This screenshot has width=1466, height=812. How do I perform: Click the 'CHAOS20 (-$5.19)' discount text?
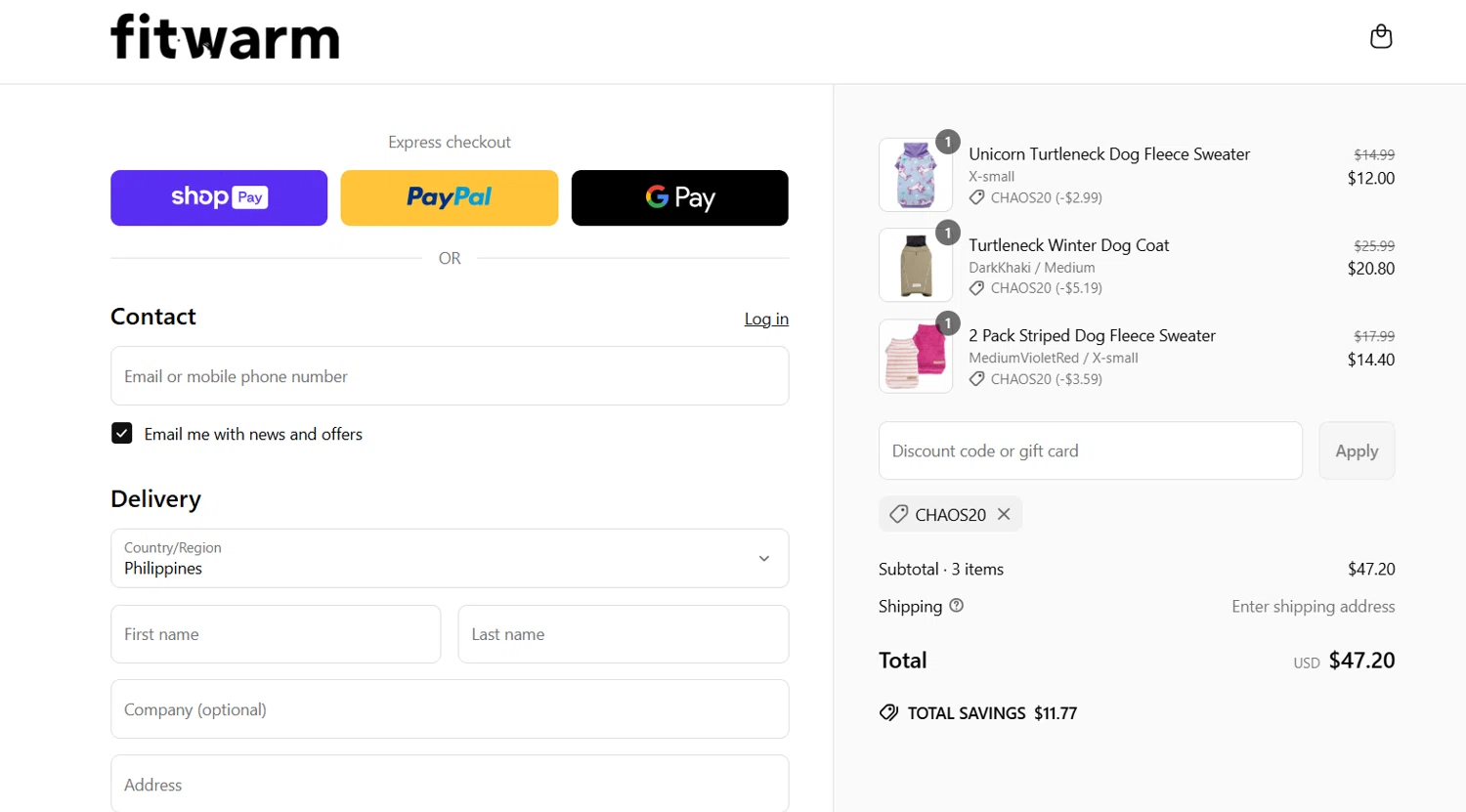point(1047,288)
